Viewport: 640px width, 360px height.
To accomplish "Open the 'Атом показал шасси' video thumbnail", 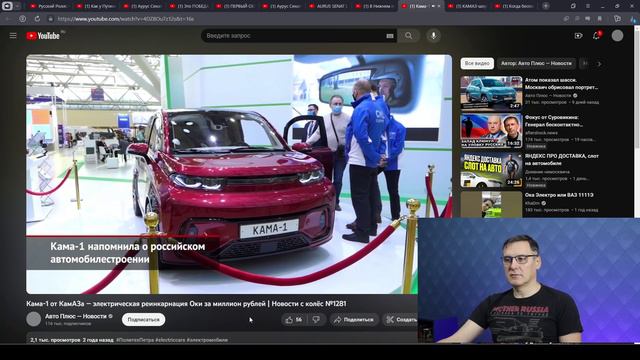I will point(491,93).
